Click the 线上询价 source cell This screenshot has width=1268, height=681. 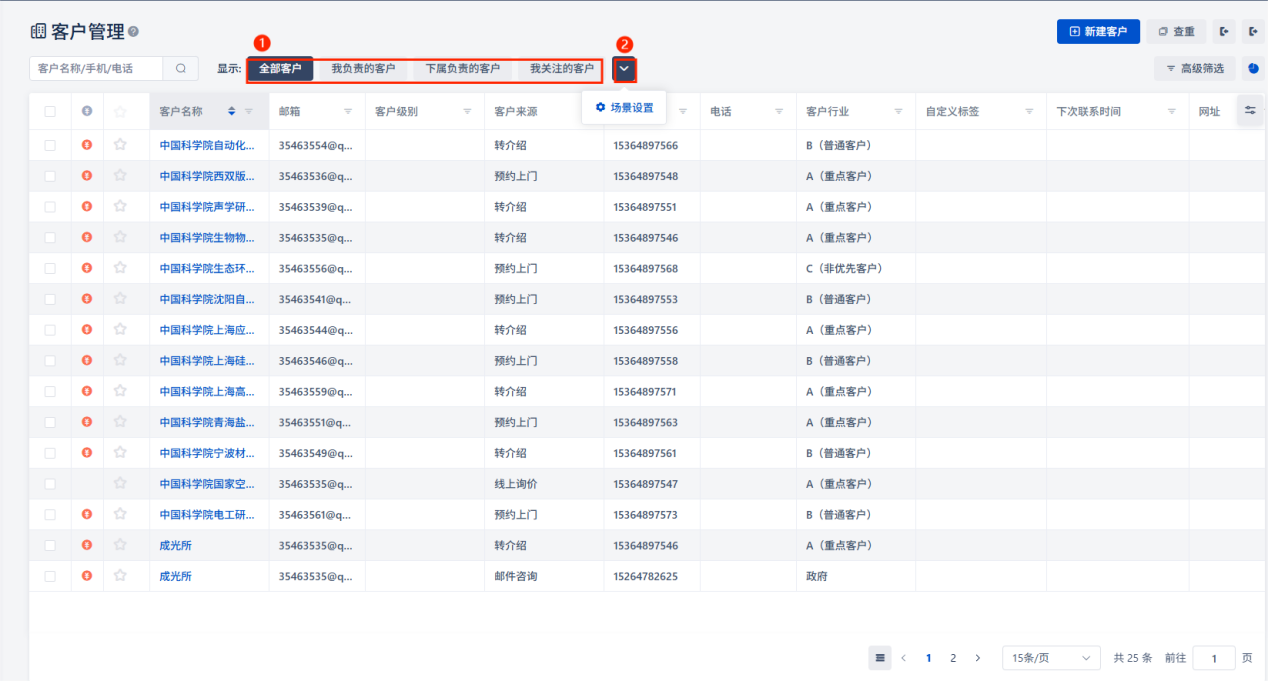coord(516,484)
